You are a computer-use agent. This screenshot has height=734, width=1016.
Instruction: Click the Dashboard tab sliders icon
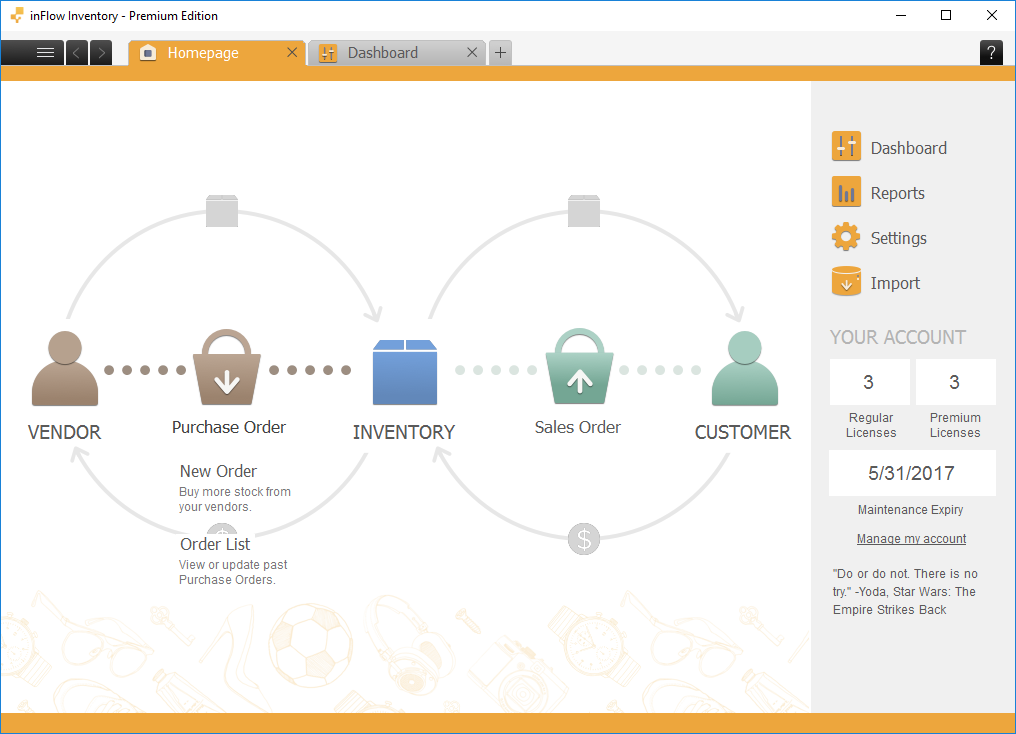pos(328,53)
